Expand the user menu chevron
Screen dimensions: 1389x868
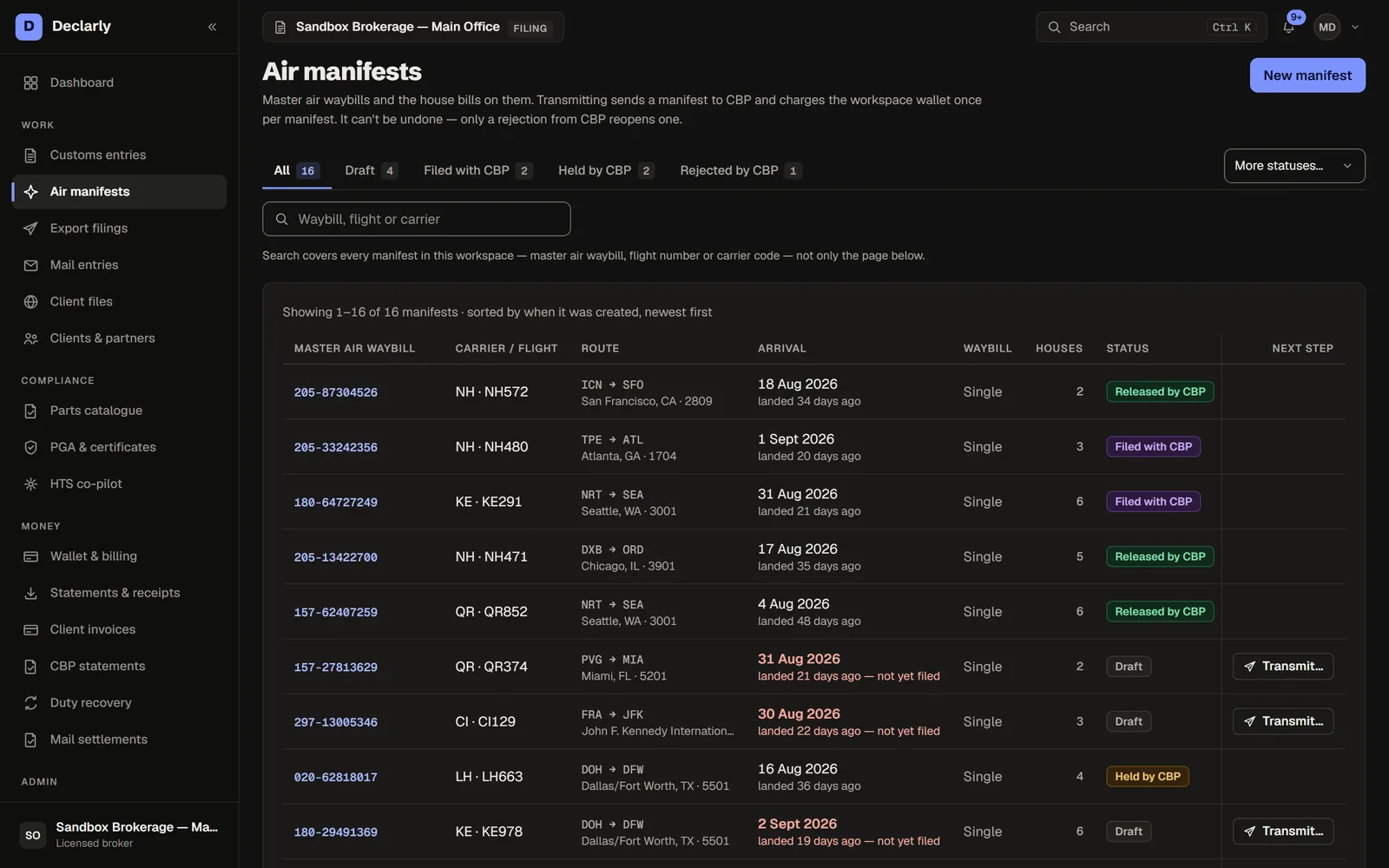1354,27
